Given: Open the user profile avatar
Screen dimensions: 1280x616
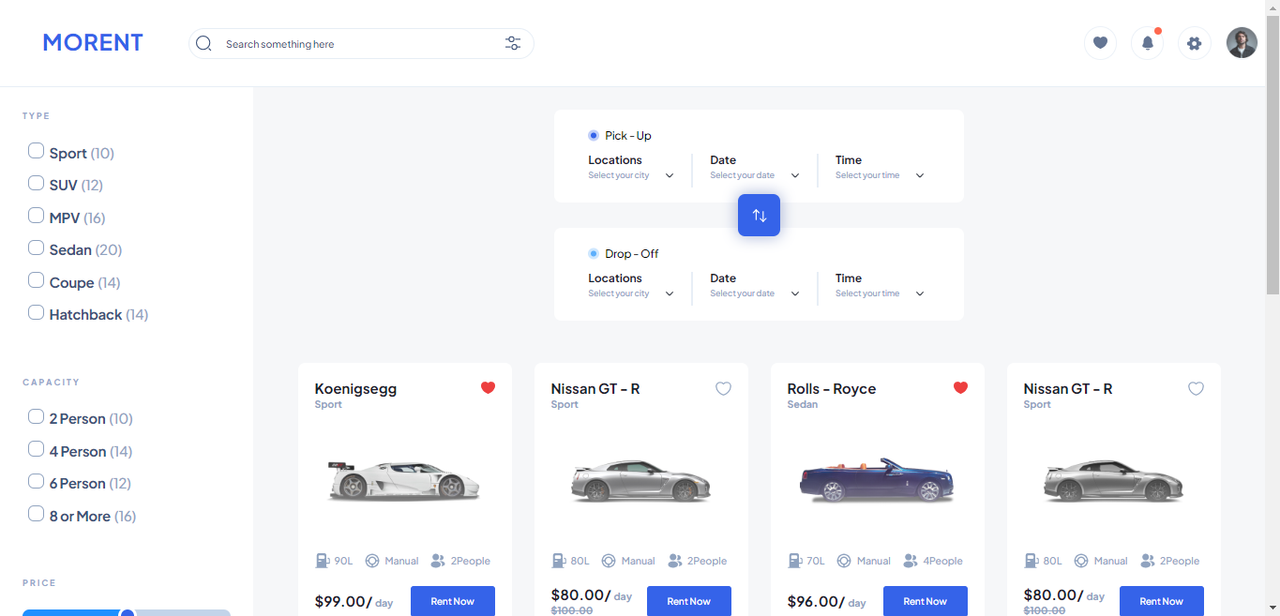Looking at the screenshot, I should 1242,43.
